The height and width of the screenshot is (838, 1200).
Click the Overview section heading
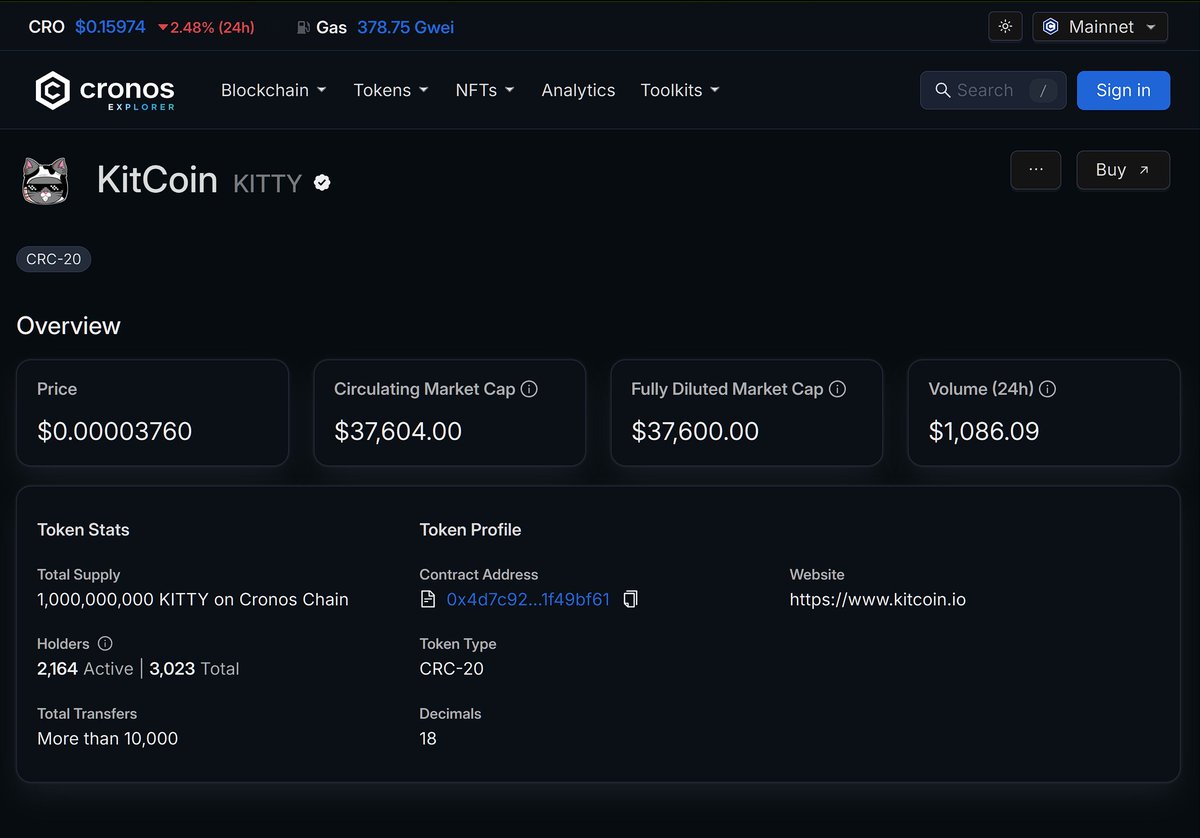click(69, 326)
